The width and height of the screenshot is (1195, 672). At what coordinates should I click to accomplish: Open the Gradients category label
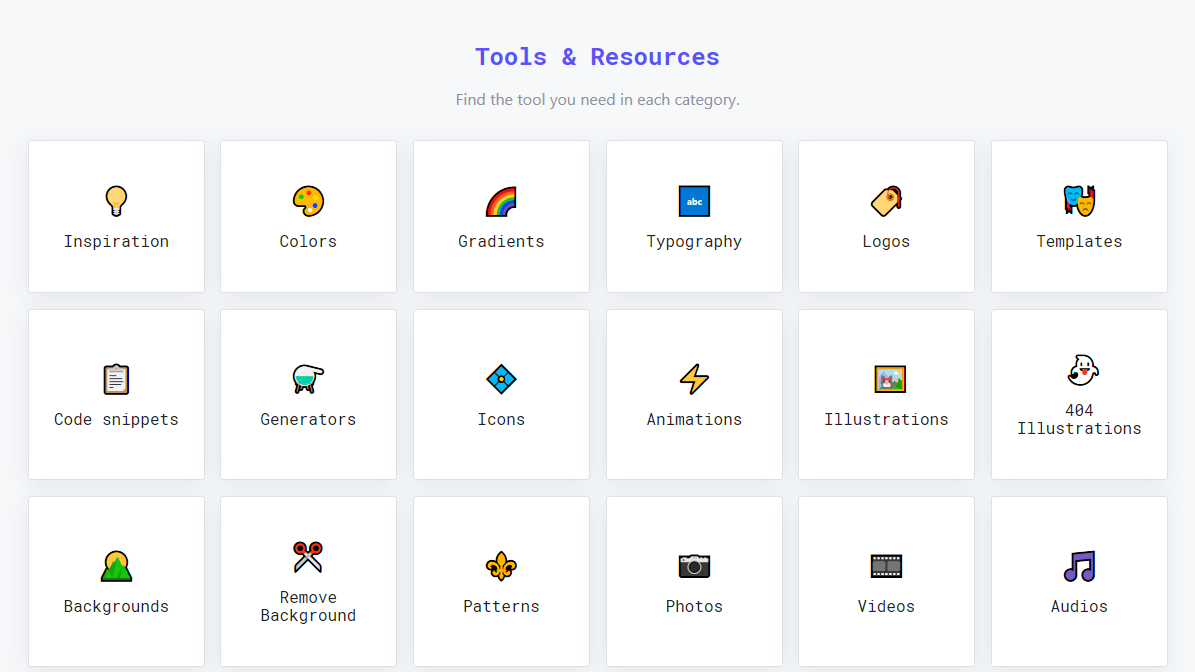click(x=501, y=242)
